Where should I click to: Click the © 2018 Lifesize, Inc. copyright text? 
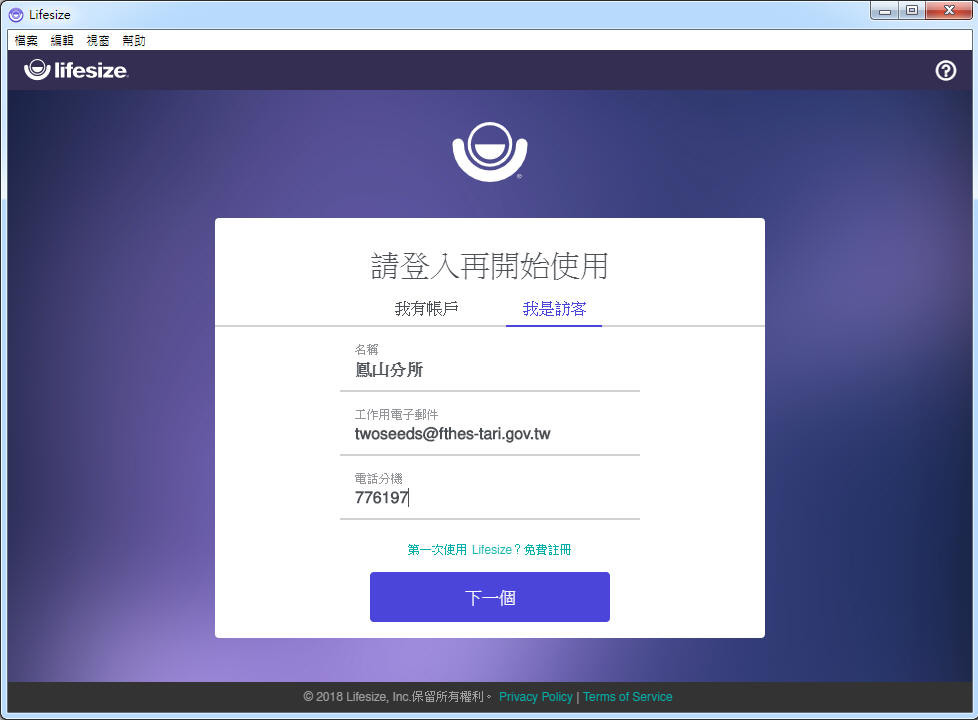tap(398, 697)
